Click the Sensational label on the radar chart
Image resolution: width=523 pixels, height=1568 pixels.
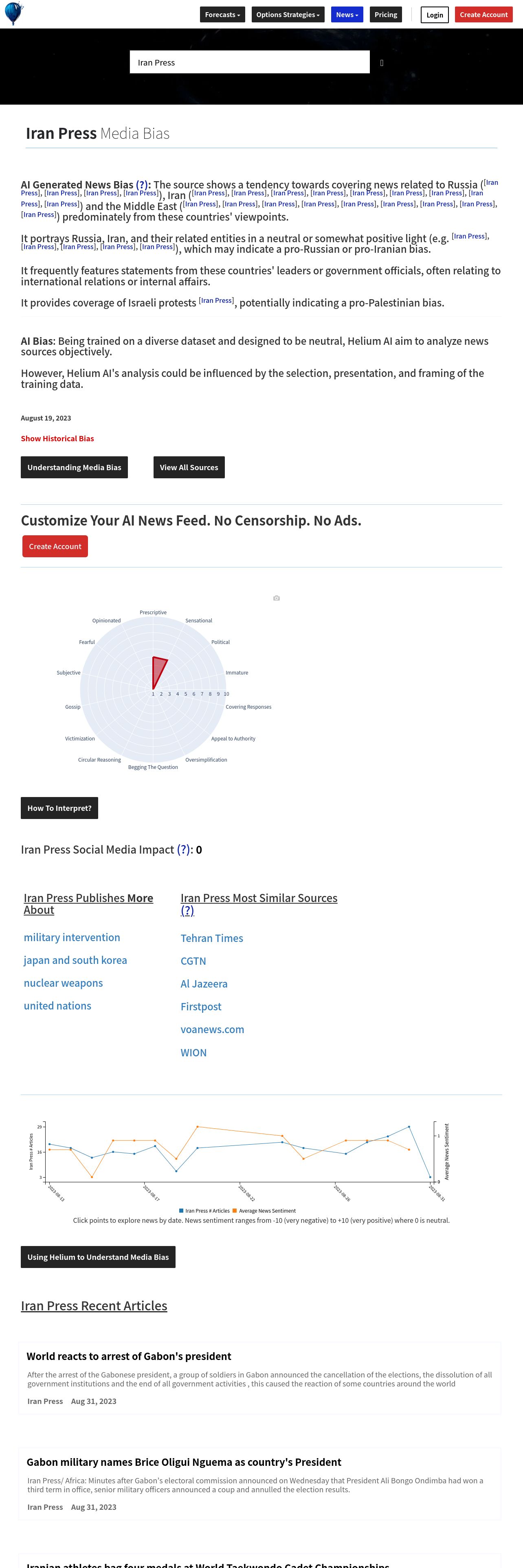[x=198, y=621]
